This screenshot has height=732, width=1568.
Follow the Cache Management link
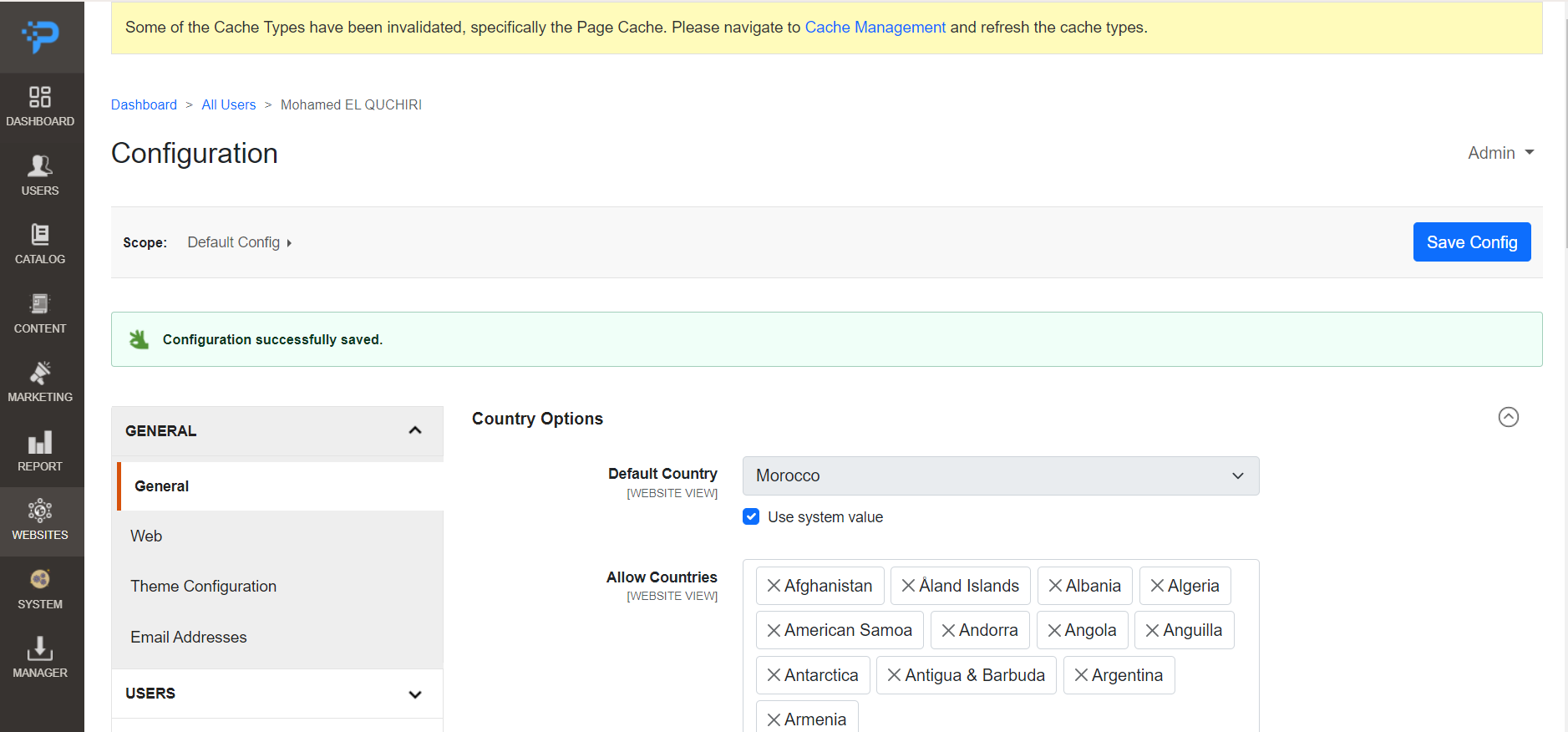pos(875,28)
